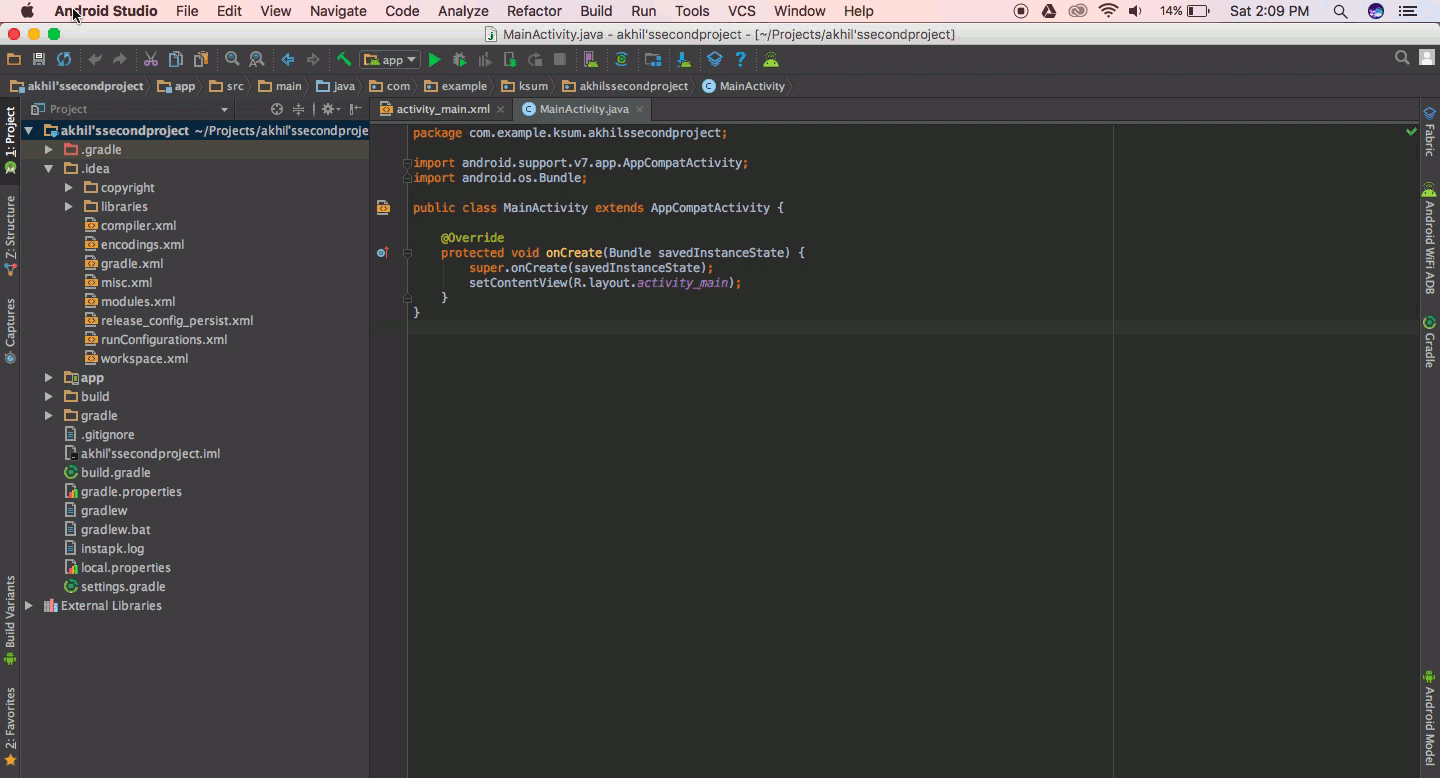Expand the copyright folder
The width and height of the screenshot is (1440, 778).
coord(68,187)
